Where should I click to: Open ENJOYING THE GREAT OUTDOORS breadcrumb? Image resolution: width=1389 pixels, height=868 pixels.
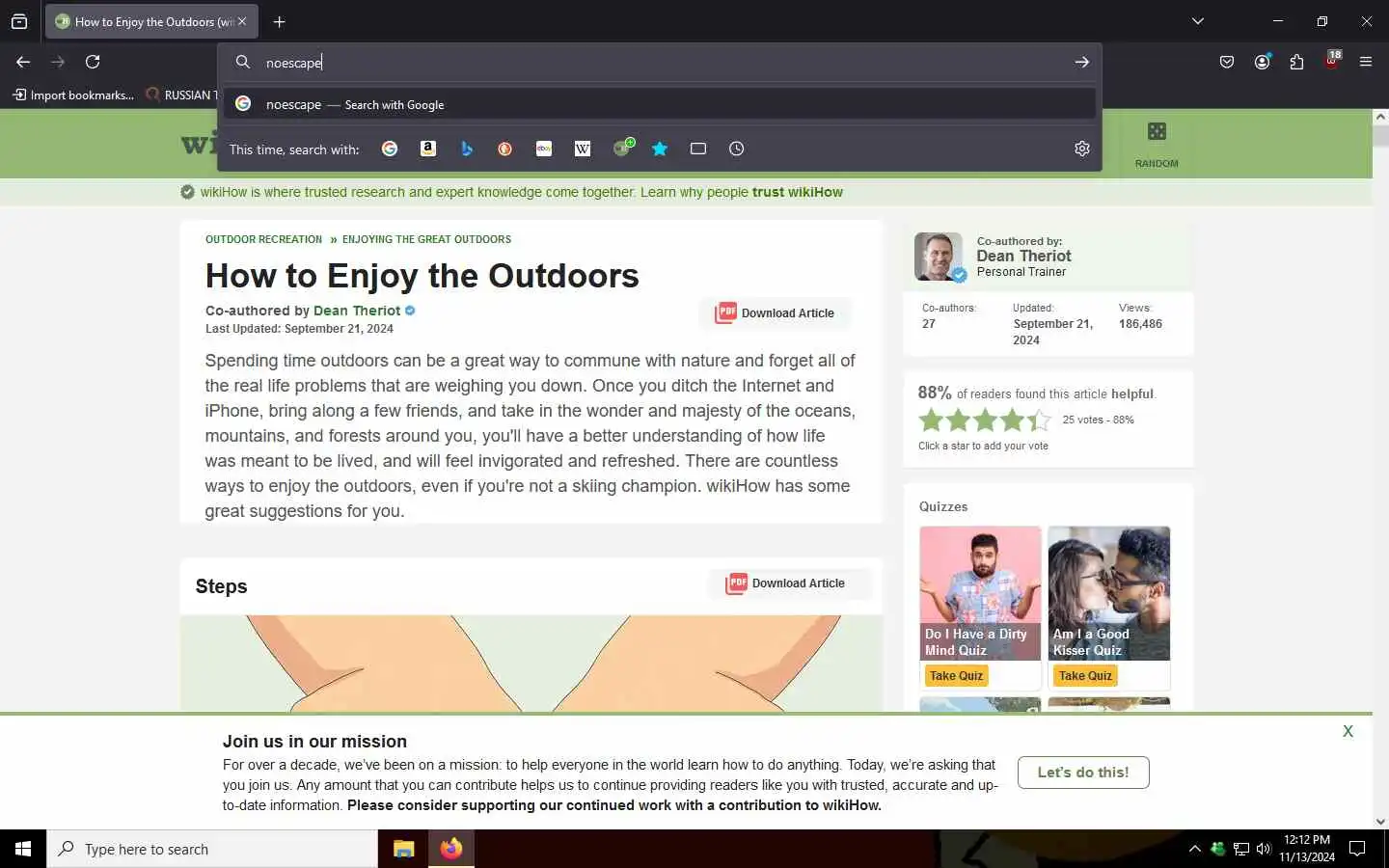426,239
